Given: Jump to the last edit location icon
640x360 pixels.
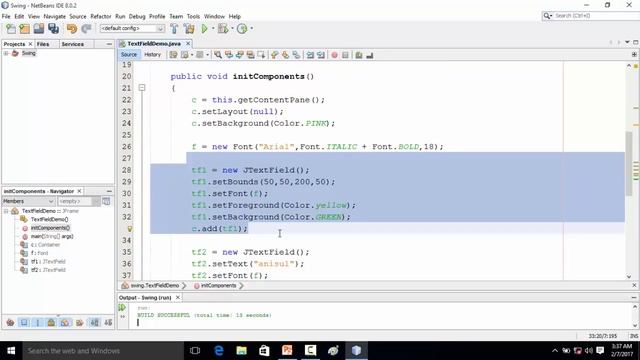Looking at the screenshot, I should 173,55.
